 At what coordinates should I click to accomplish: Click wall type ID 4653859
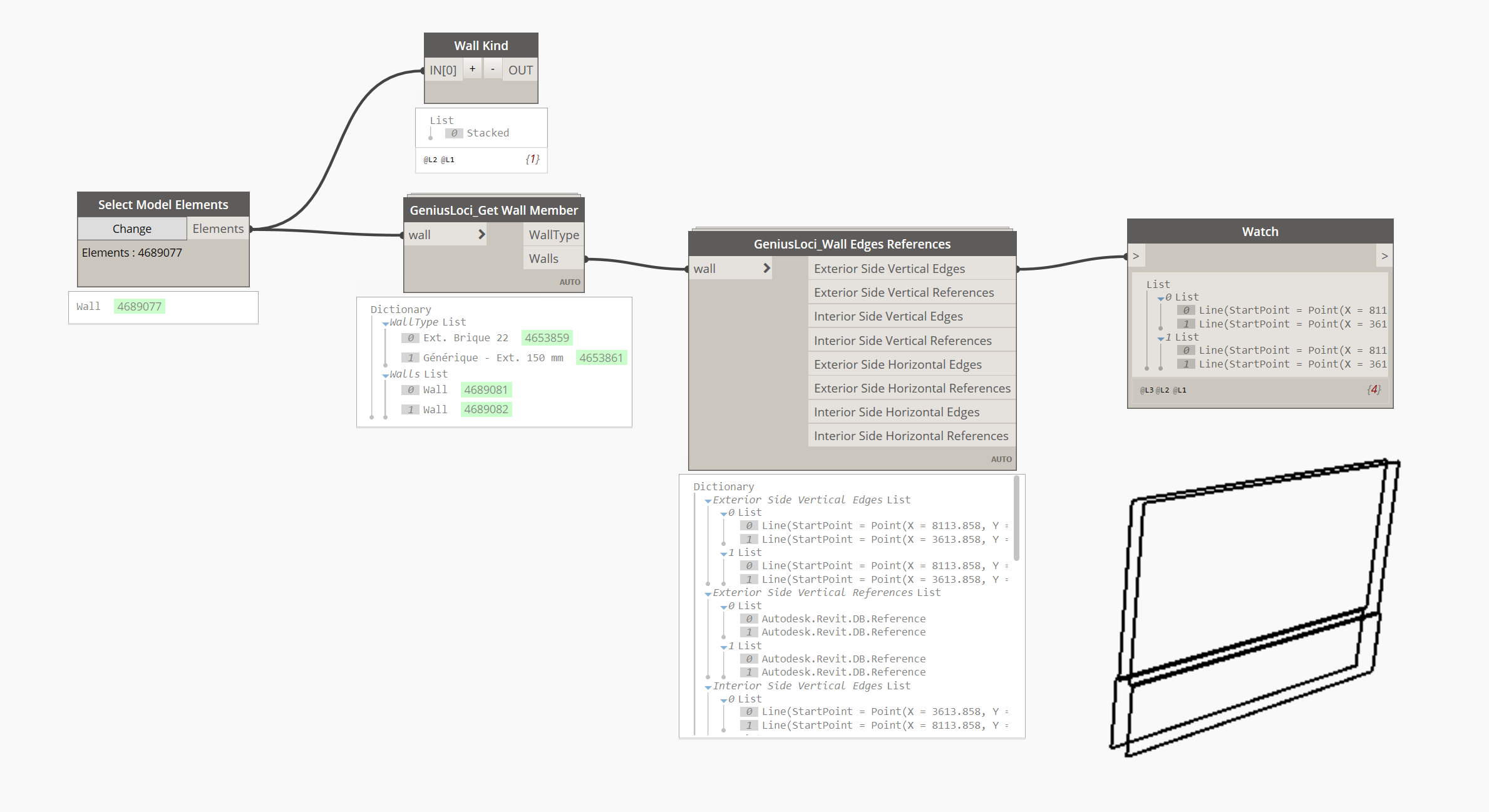tap(547, 337)
